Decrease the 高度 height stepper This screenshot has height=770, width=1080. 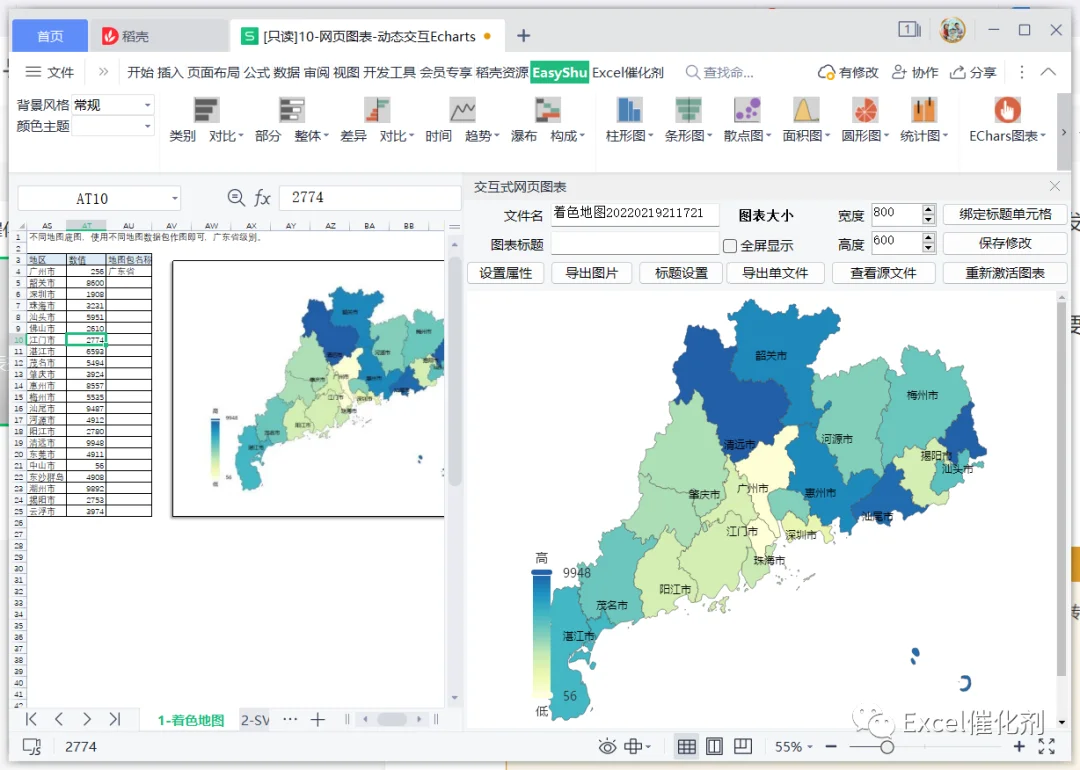click(928, 247)
